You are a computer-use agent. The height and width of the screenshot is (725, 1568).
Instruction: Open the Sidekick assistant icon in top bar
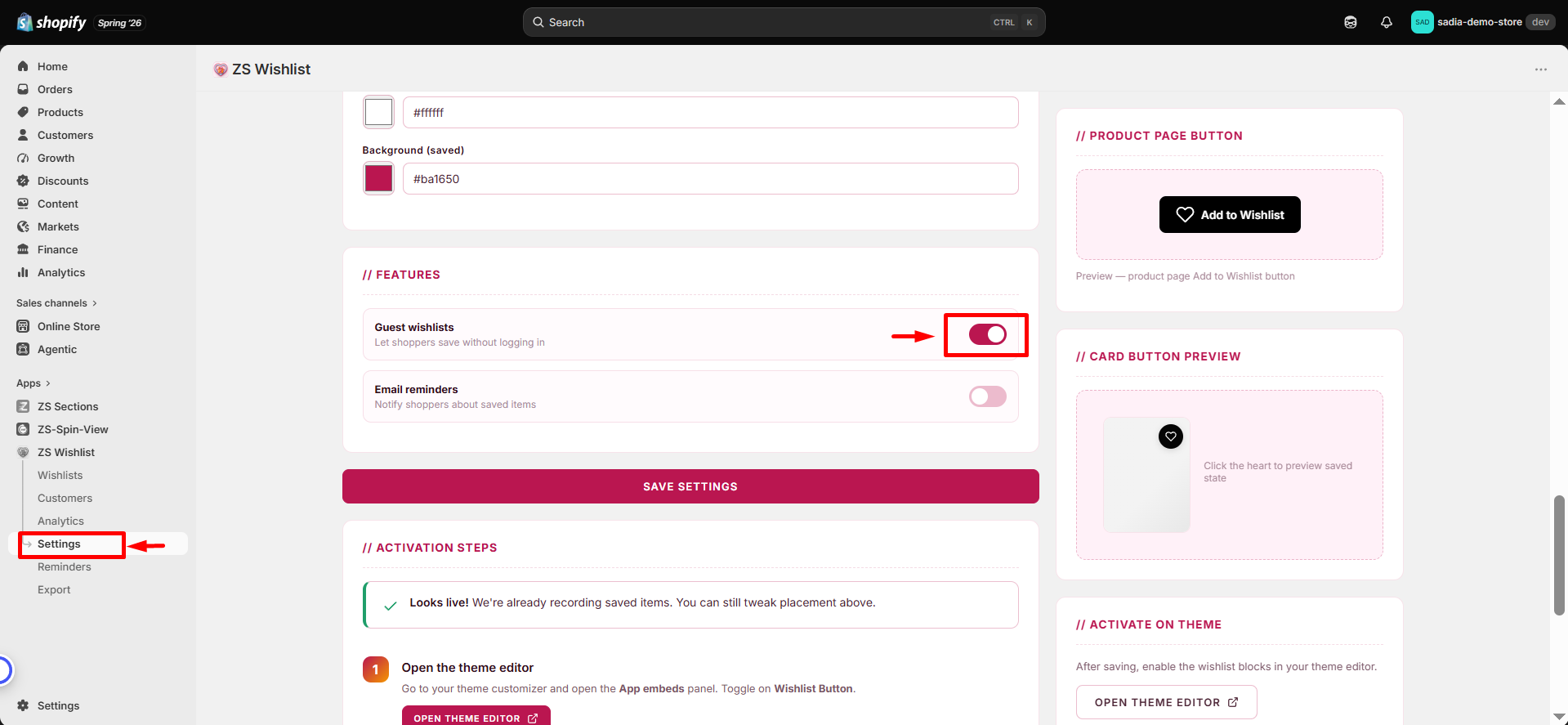click(x=1351, y=22)
